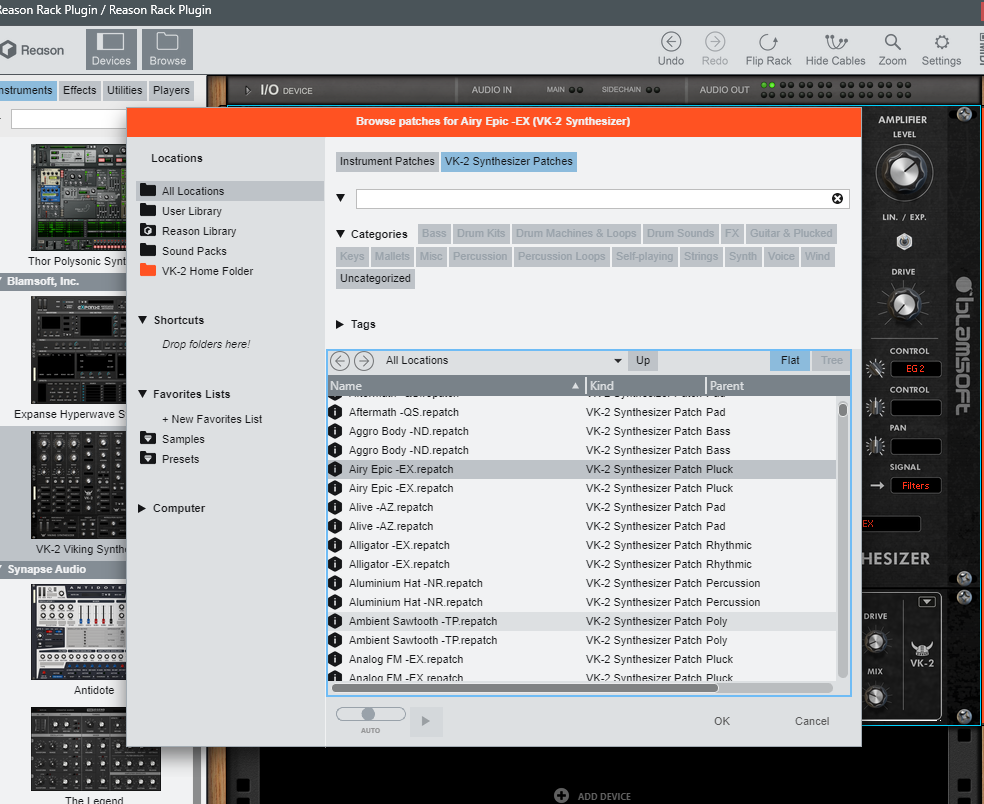Image resolution: width=984 pixels, height=804 pixels.
Task: Open Reason Library location
Action: click(x=198, y=231)
